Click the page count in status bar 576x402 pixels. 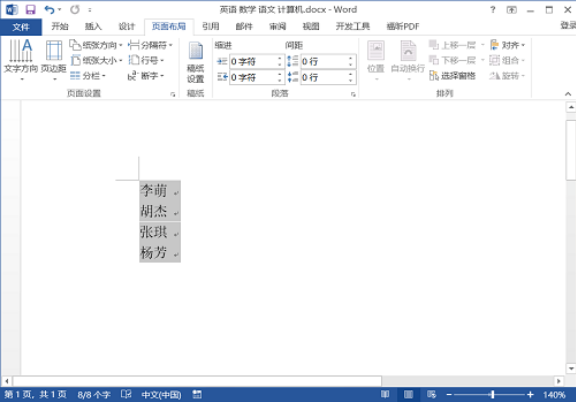point(35,395)
